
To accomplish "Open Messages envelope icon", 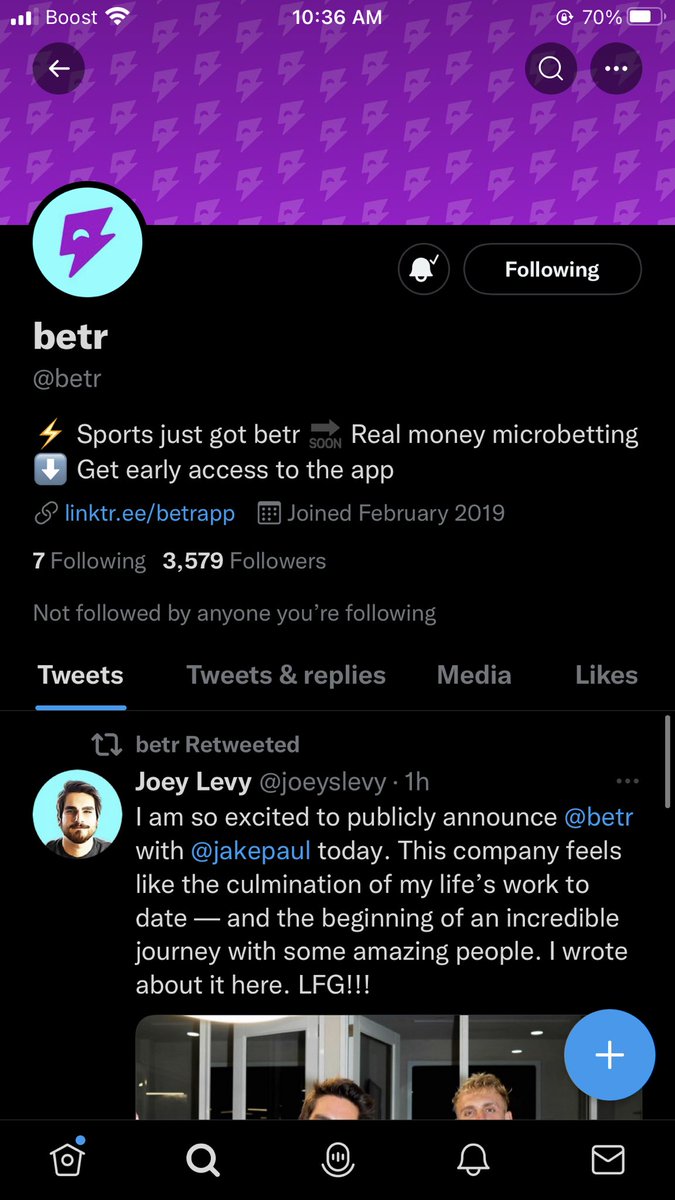I will (x=608, y=1160).
